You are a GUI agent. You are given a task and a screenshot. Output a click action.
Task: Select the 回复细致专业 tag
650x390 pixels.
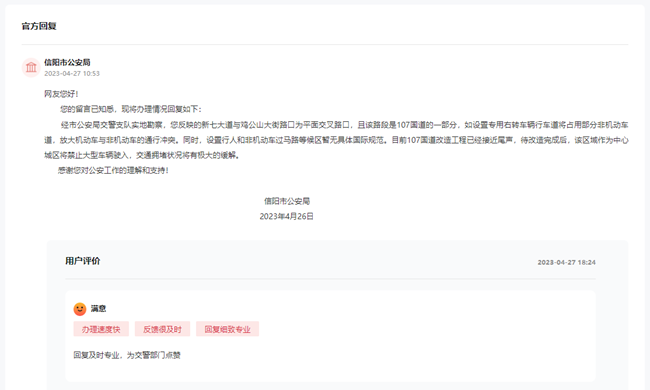[x=228, y=329]
